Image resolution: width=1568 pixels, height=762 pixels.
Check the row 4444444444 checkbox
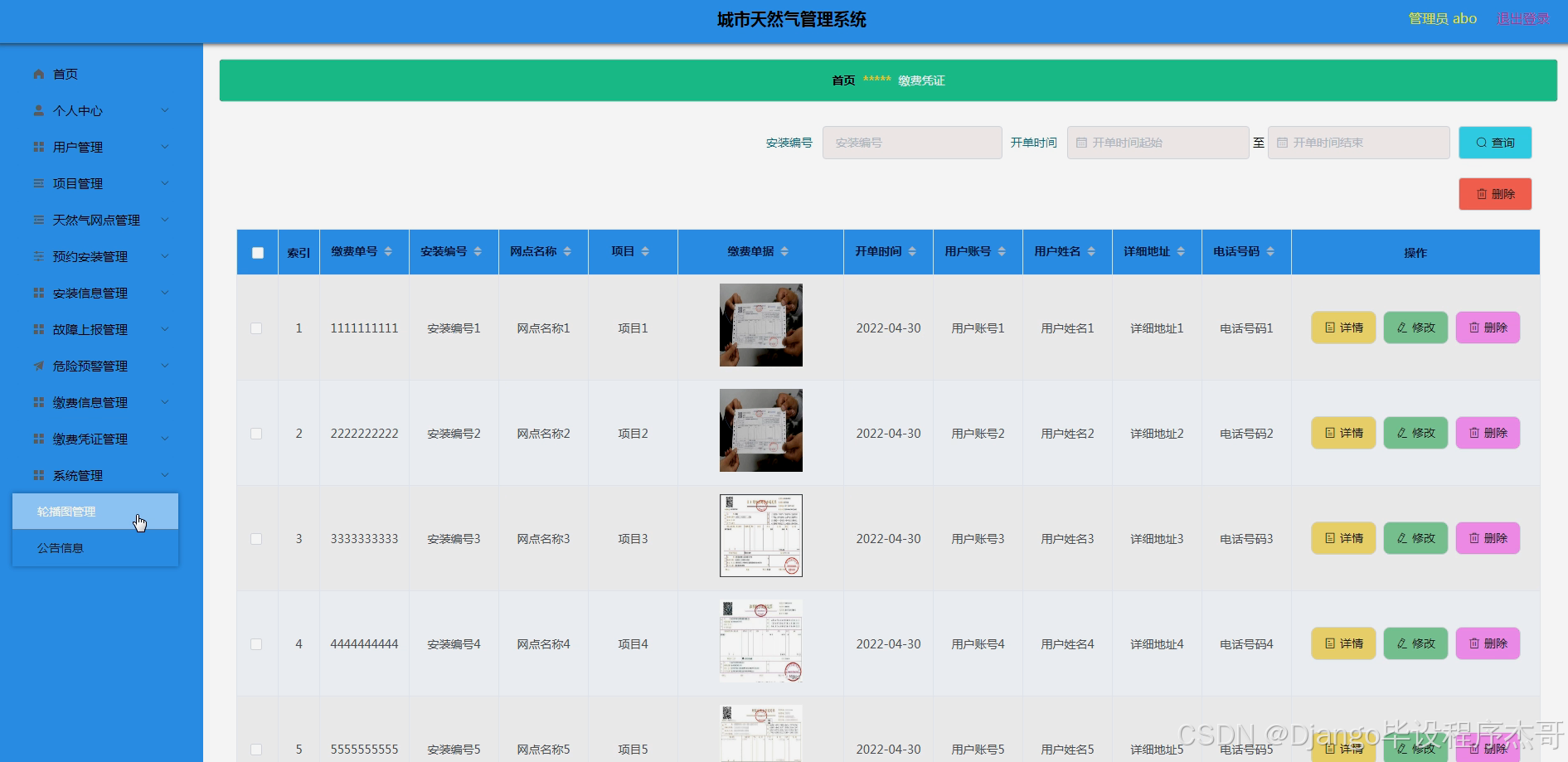click(256, 644)
